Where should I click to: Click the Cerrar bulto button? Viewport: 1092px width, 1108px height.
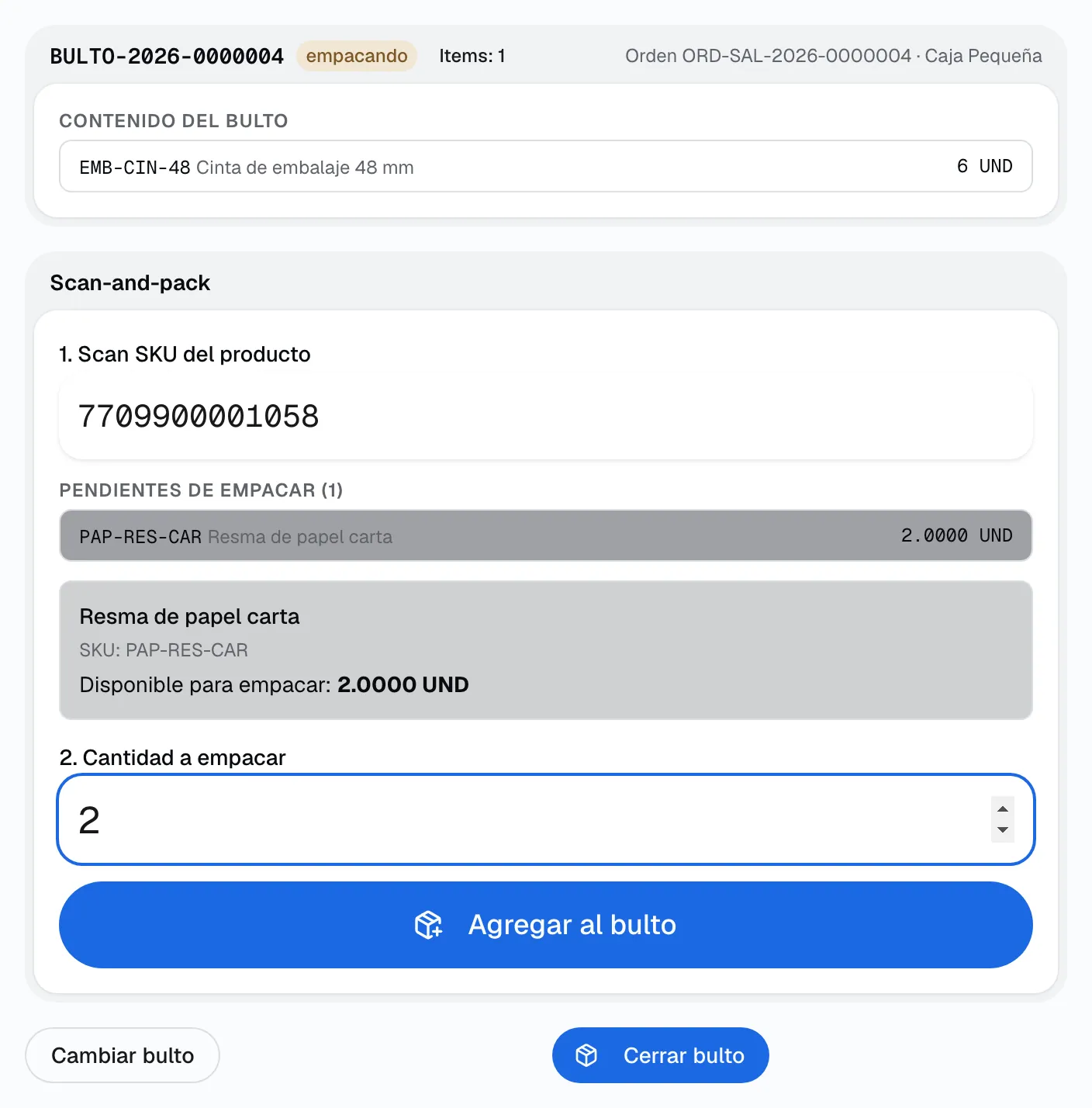[661, 1055]
